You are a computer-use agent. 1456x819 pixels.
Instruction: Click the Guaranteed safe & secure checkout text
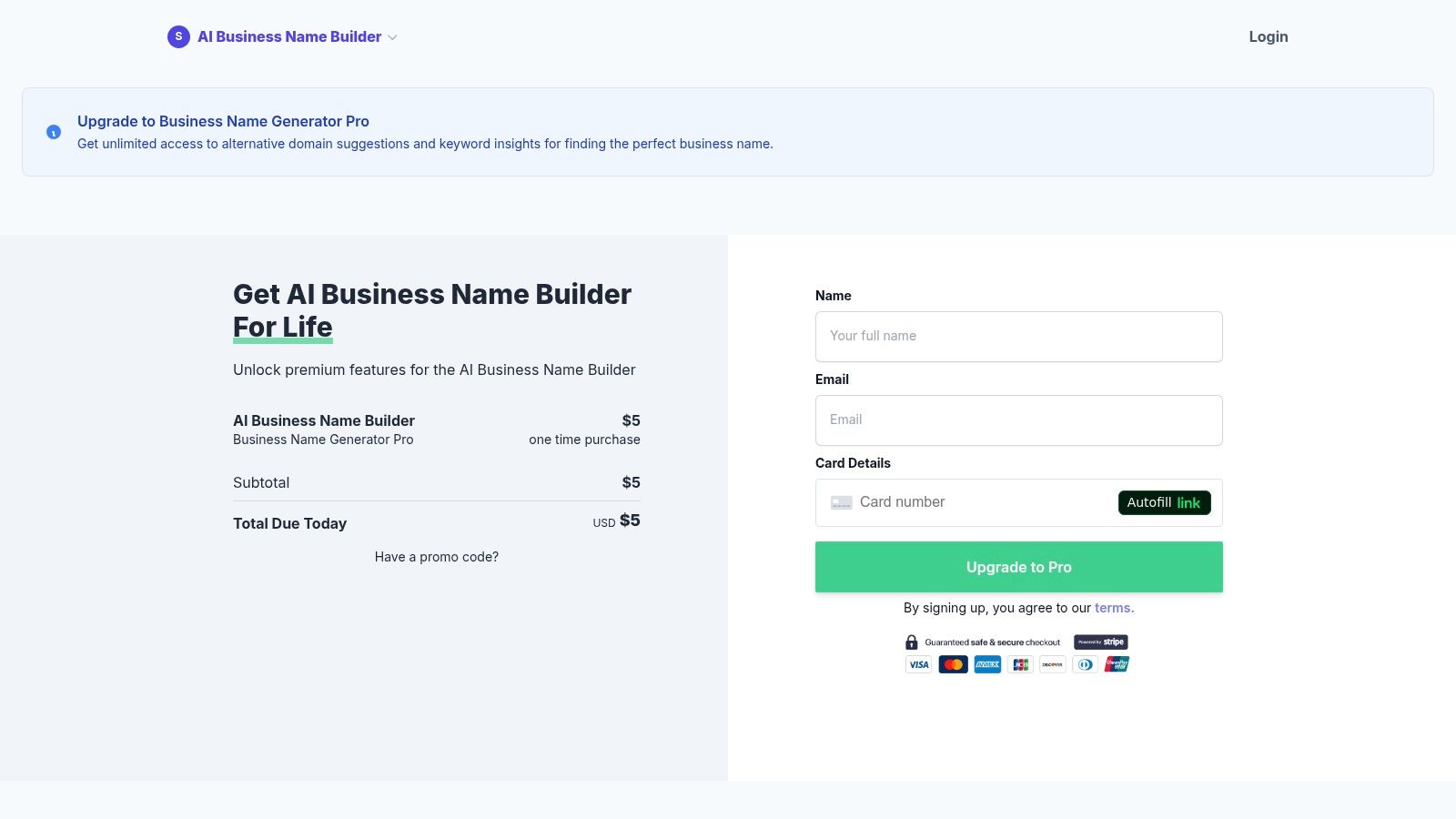pos(993,642)
